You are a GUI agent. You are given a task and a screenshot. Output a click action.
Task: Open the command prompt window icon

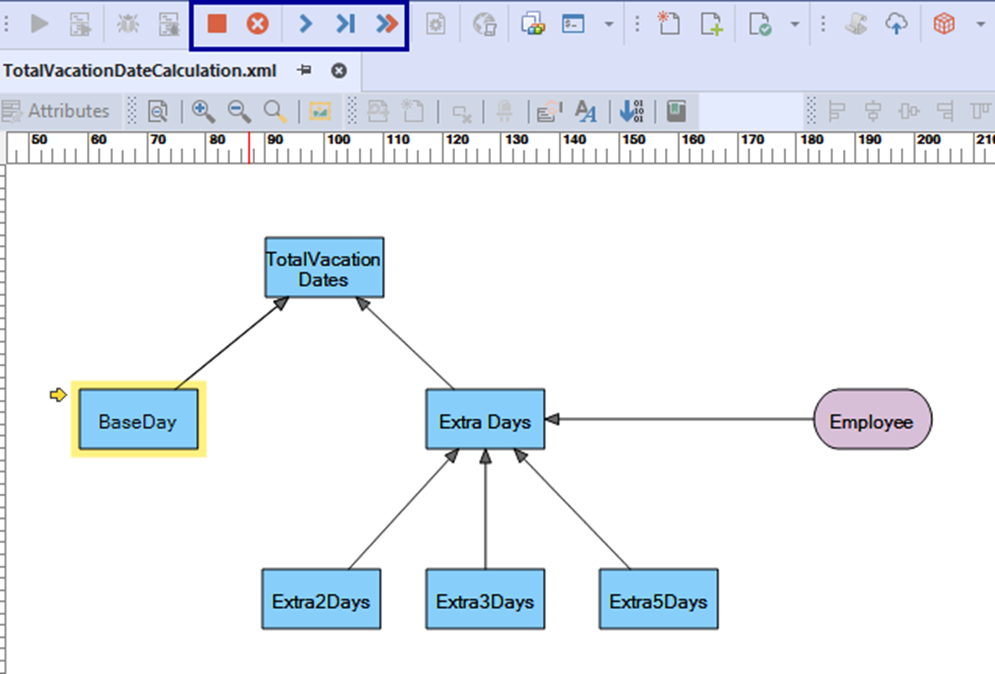[573, 24]
